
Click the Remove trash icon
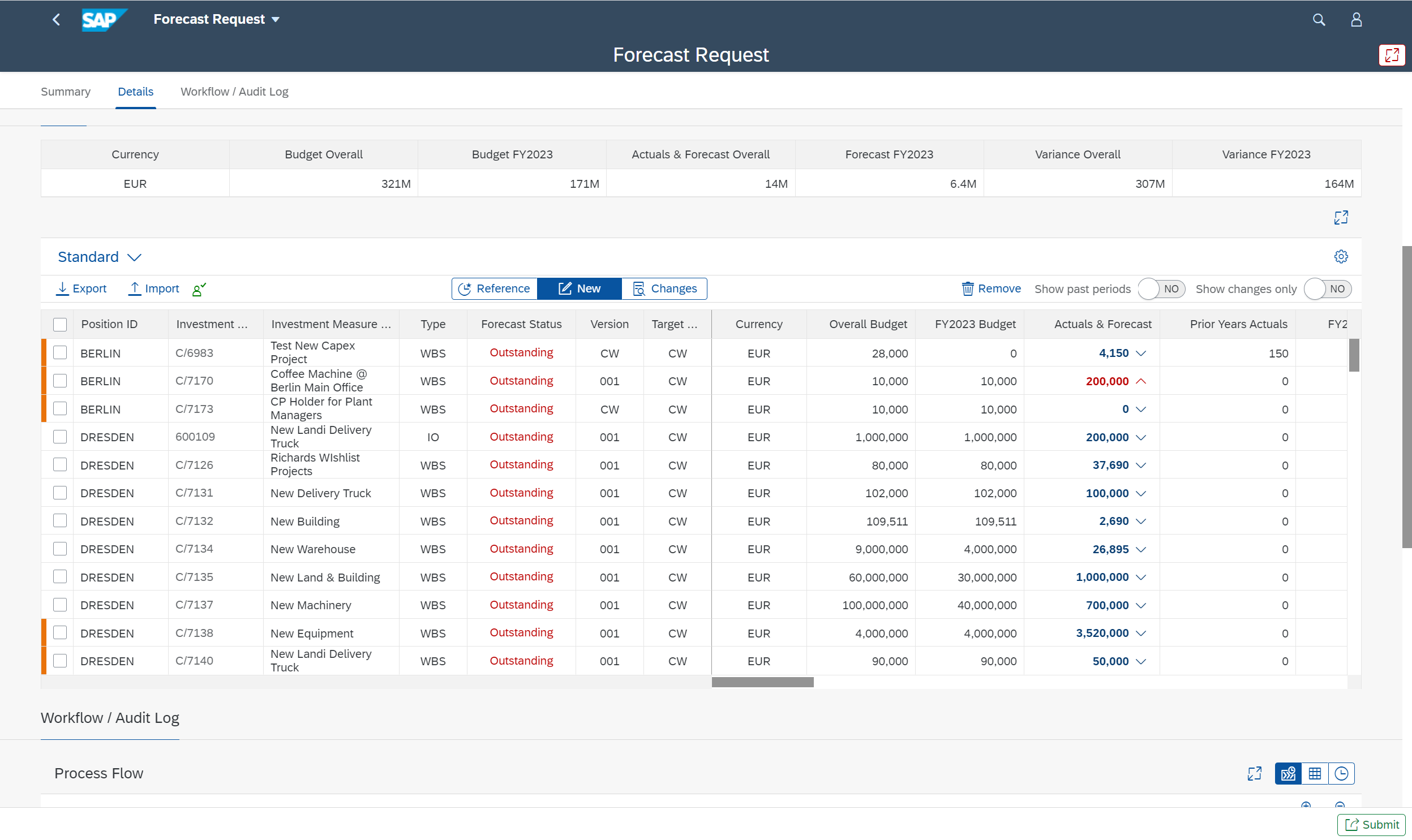click(968, 288)
